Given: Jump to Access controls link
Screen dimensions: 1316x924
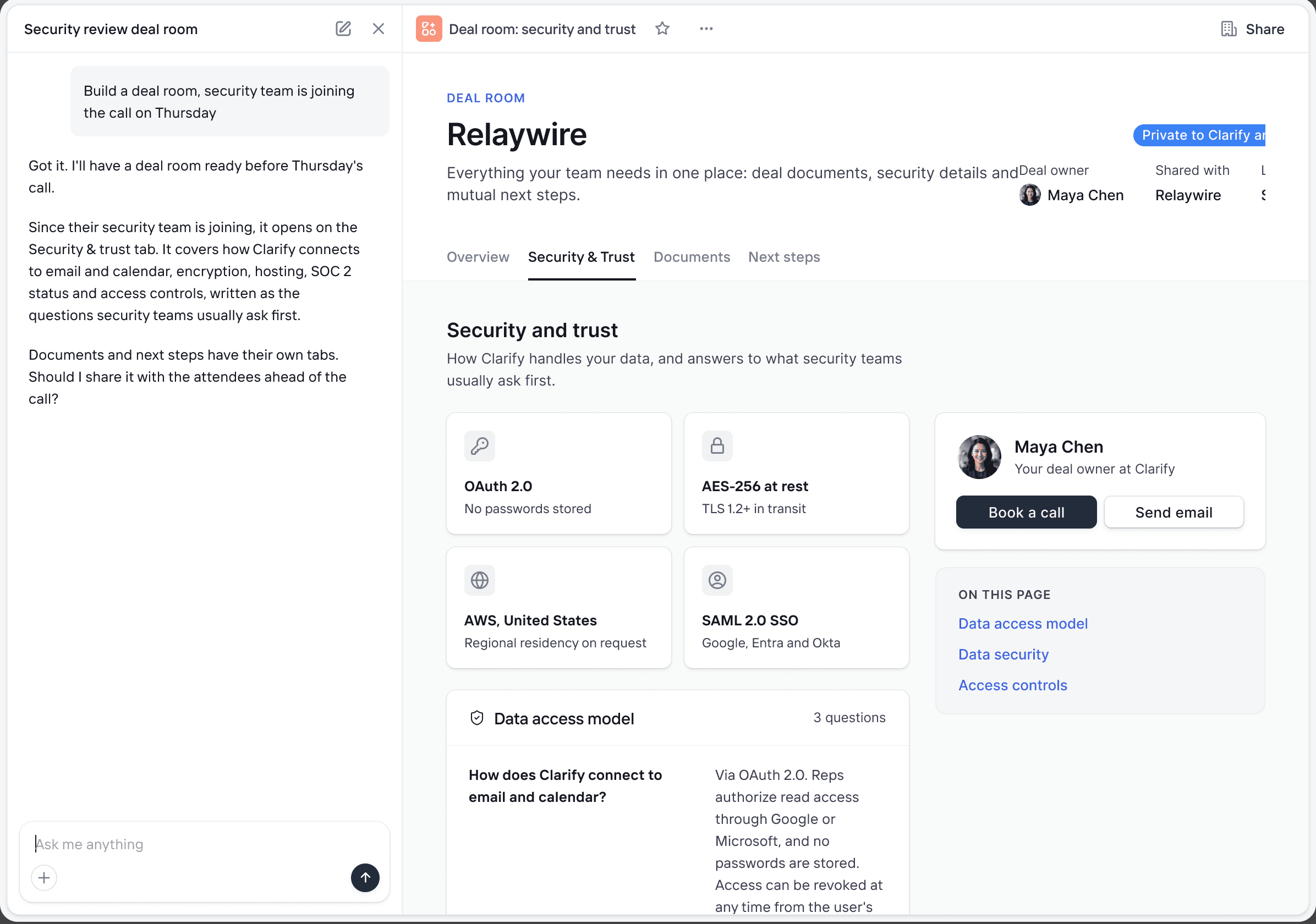Looking at the screenshot, I should pyautogui.click(x=1013, y=685).
